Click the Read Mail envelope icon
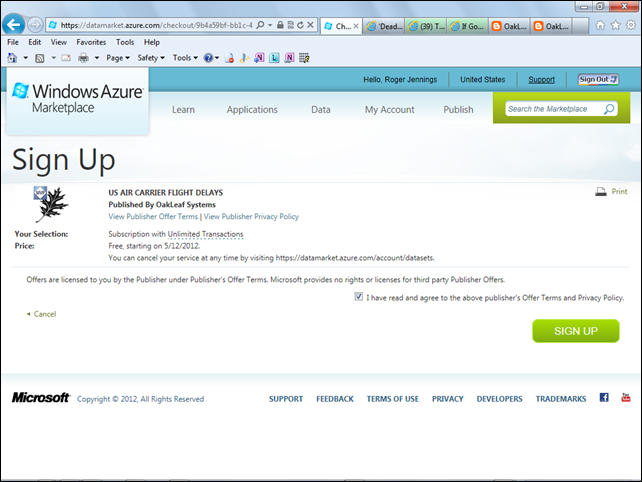The height and width of the screenshot is (482, 642). [x=66, y=58]
